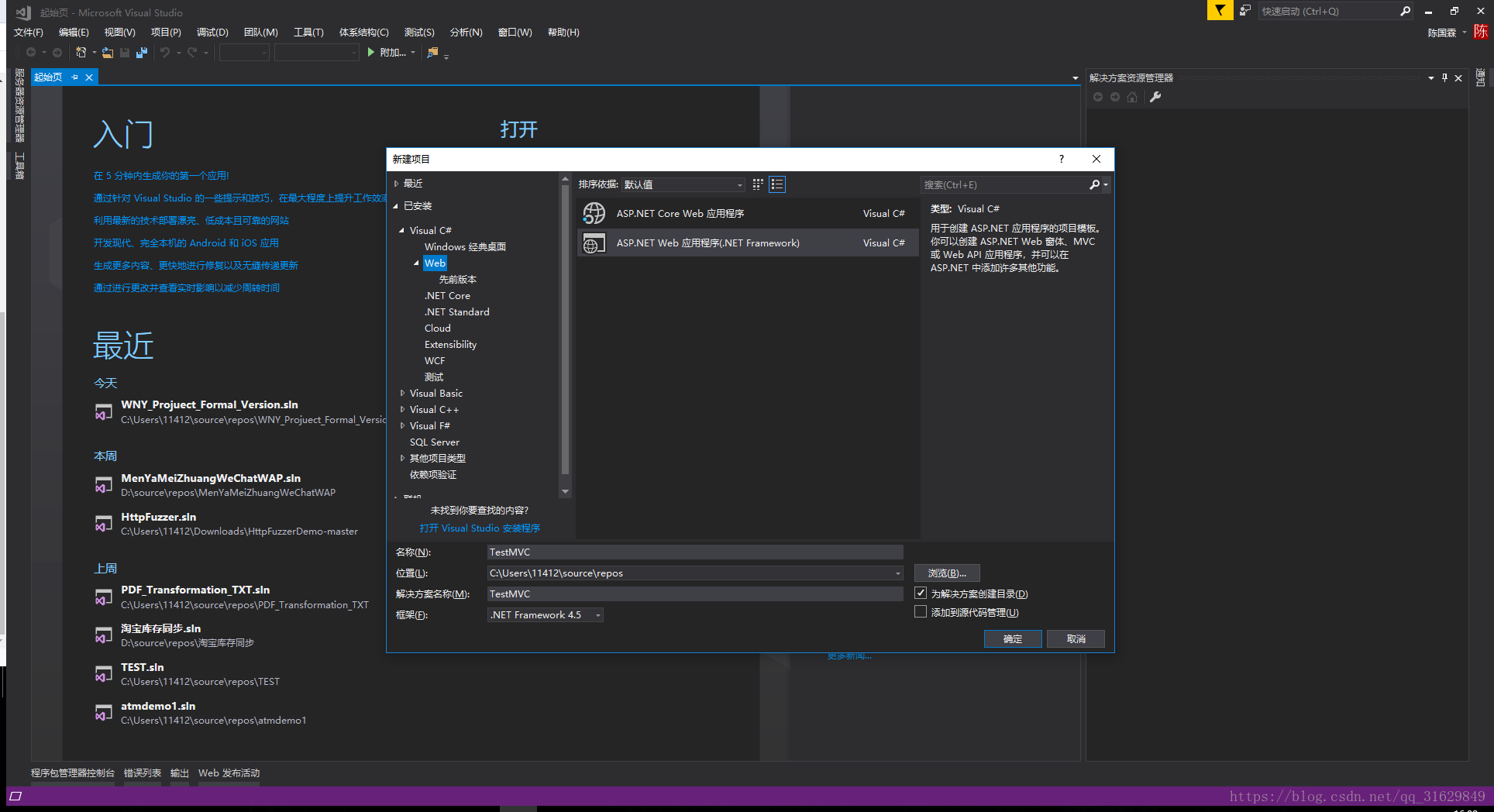Open the 陈国霖 account dropdown
Image resolution: width=1494 pixels, height=812 pixels.
(1464, 33)
